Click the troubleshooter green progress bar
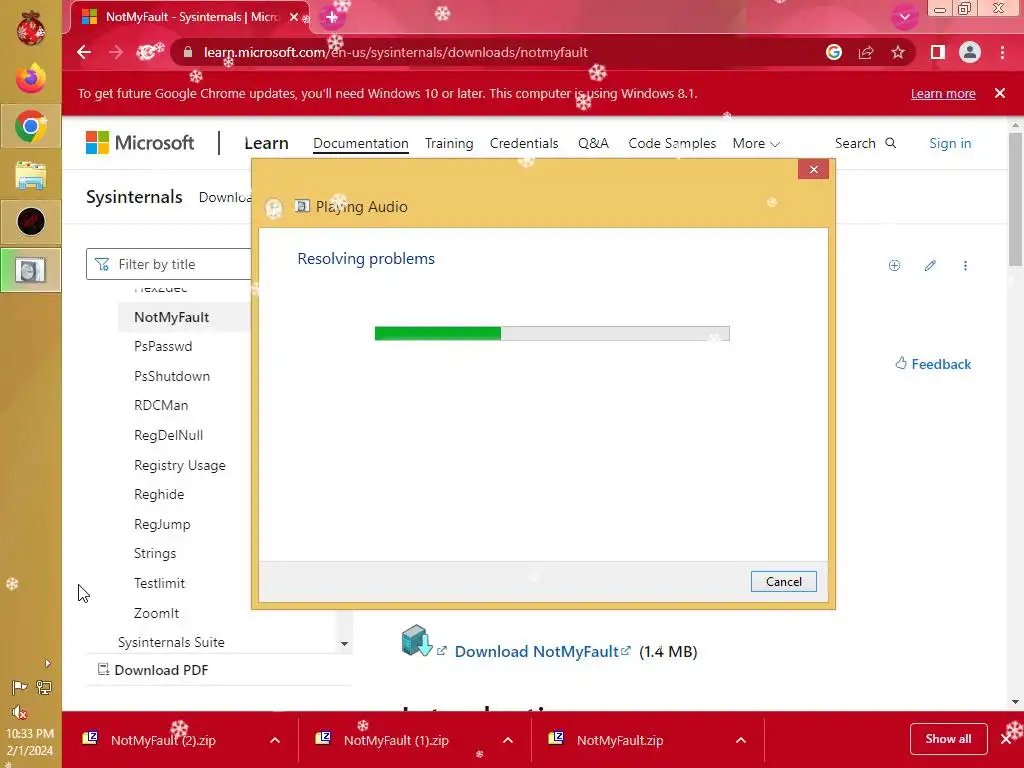 (552, 333)
